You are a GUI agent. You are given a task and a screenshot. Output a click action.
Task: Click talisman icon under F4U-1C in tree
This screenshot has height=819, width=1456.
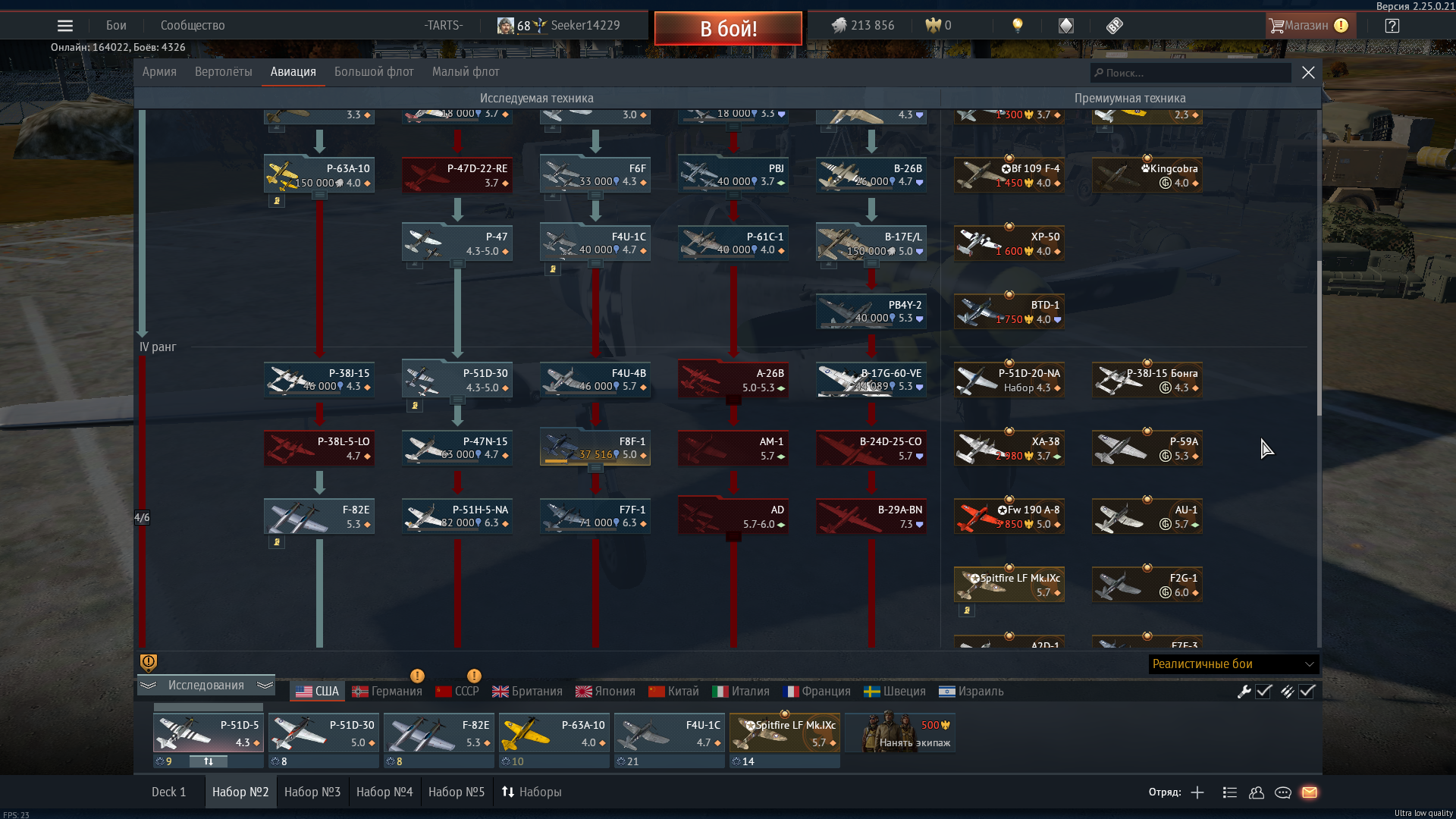click(553, 269)
